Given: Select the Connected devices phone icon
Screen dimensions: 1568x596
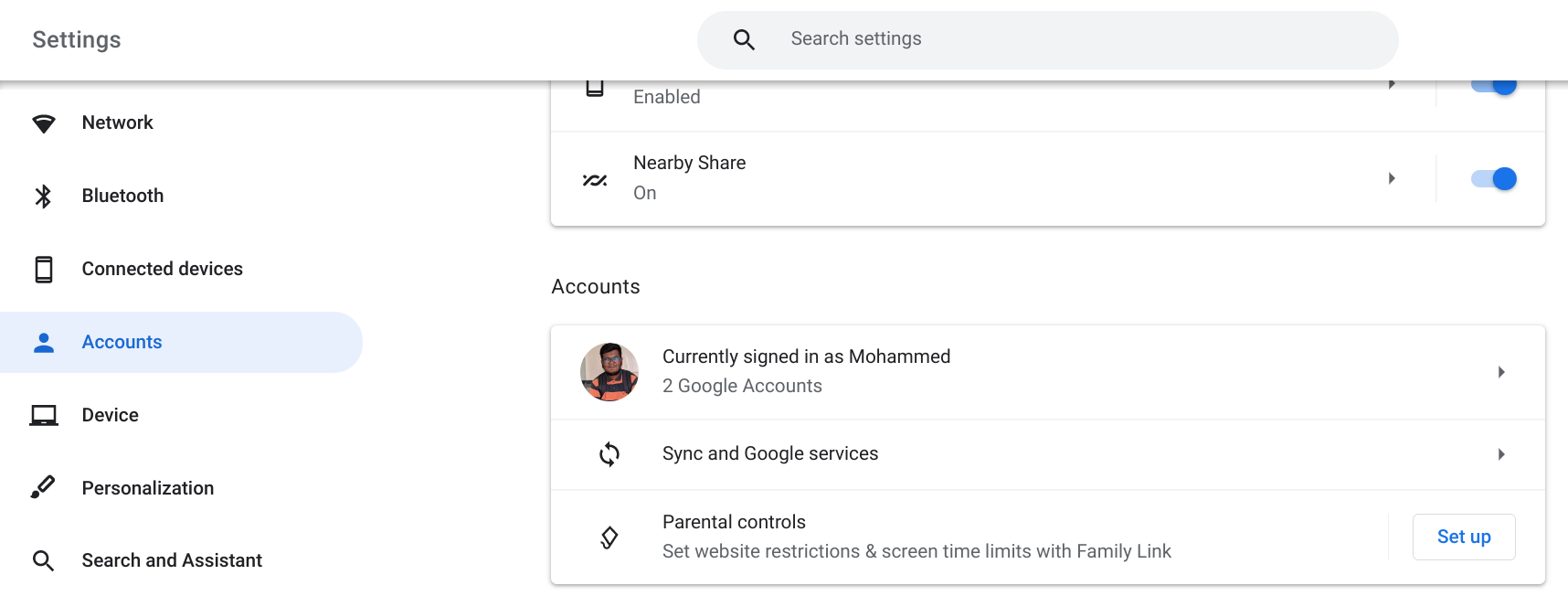Looking at the screenshot, I should point(43,268).
